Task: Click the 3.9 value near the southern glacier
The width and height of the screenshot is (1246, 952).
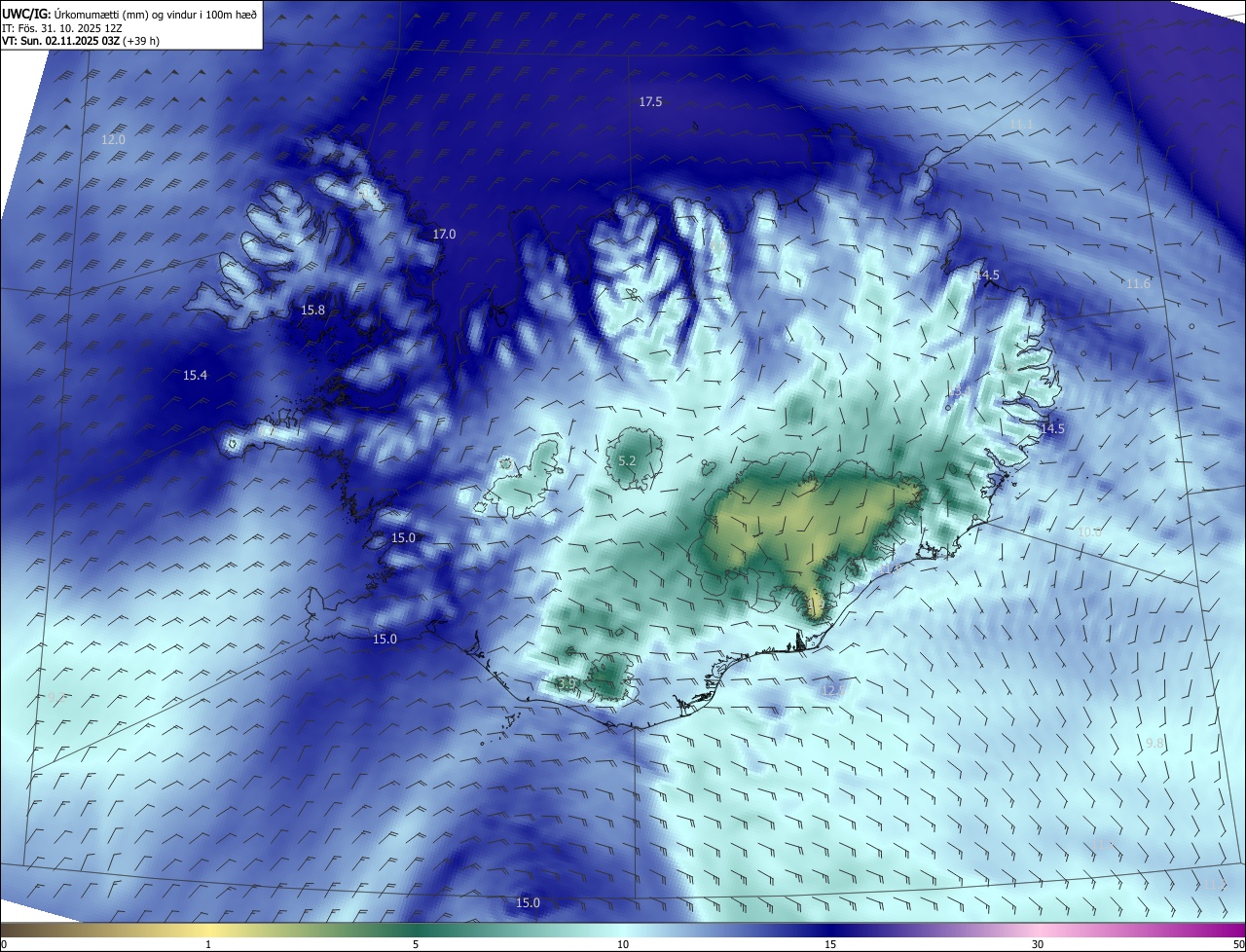Action: pos(568,683)
